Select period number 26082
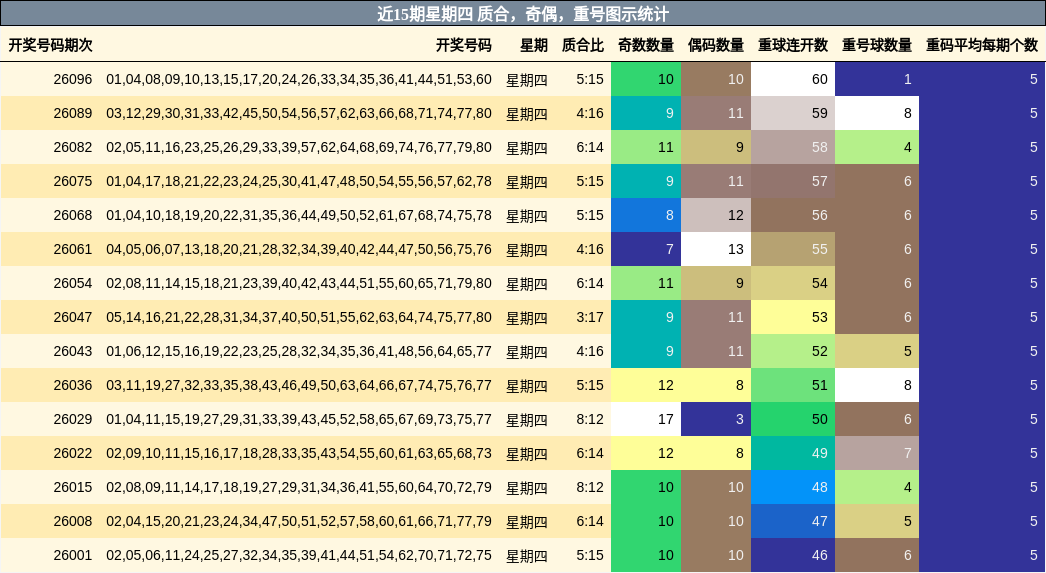Image resolution: width=1046 pixels, height=573 pixels. [73, 147]
